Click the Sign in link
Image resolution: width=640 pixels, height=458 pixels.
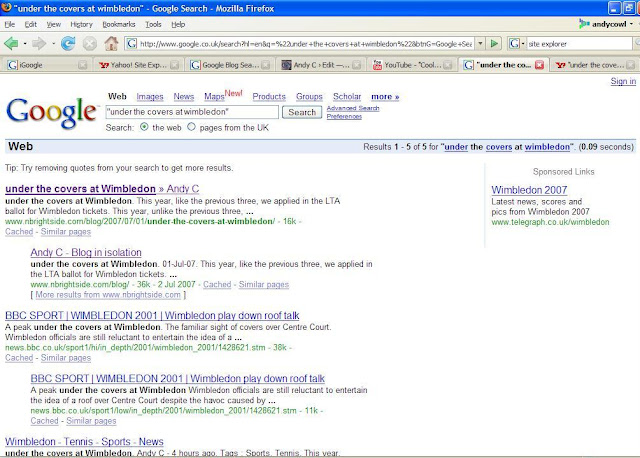point(623,81)
